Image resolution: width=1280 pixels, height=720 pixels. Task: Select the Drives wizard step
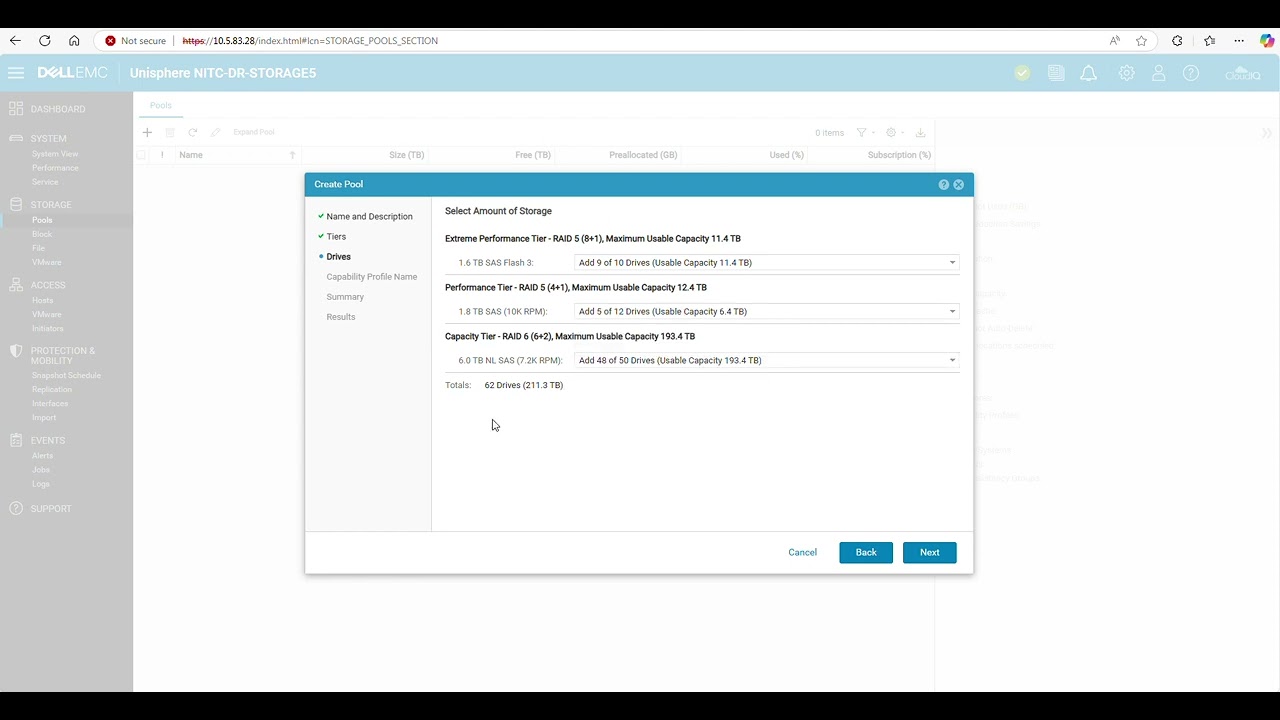(338, 257)
